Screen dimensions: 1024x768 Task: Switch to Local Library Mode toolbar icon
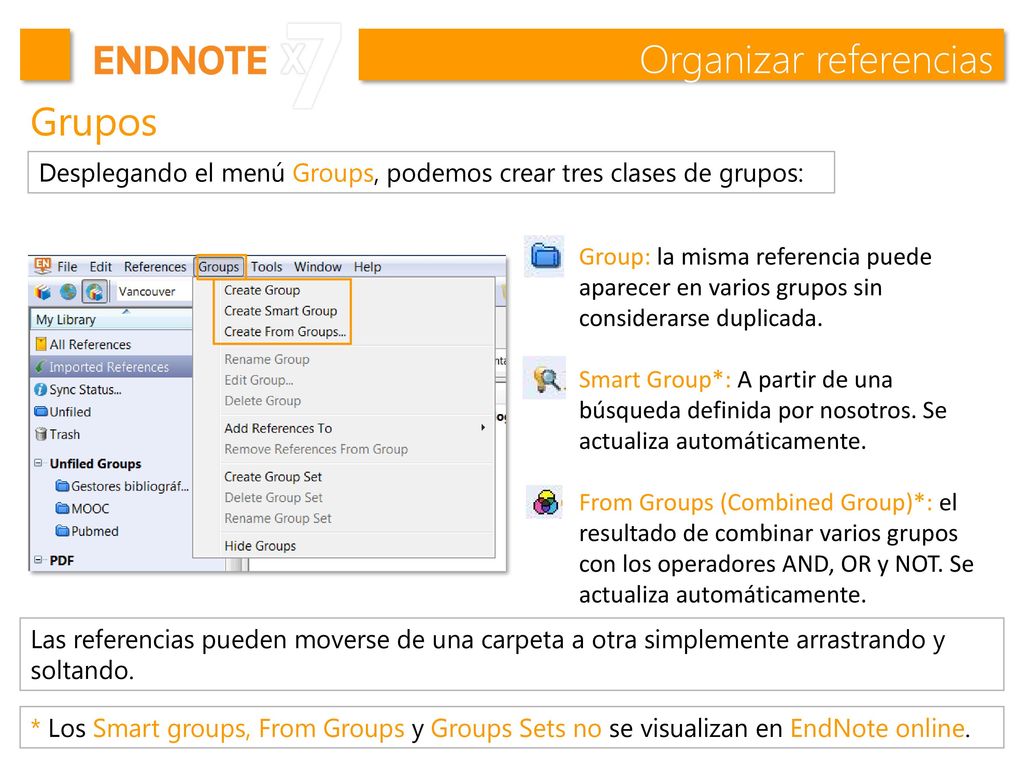click(43, 292)
